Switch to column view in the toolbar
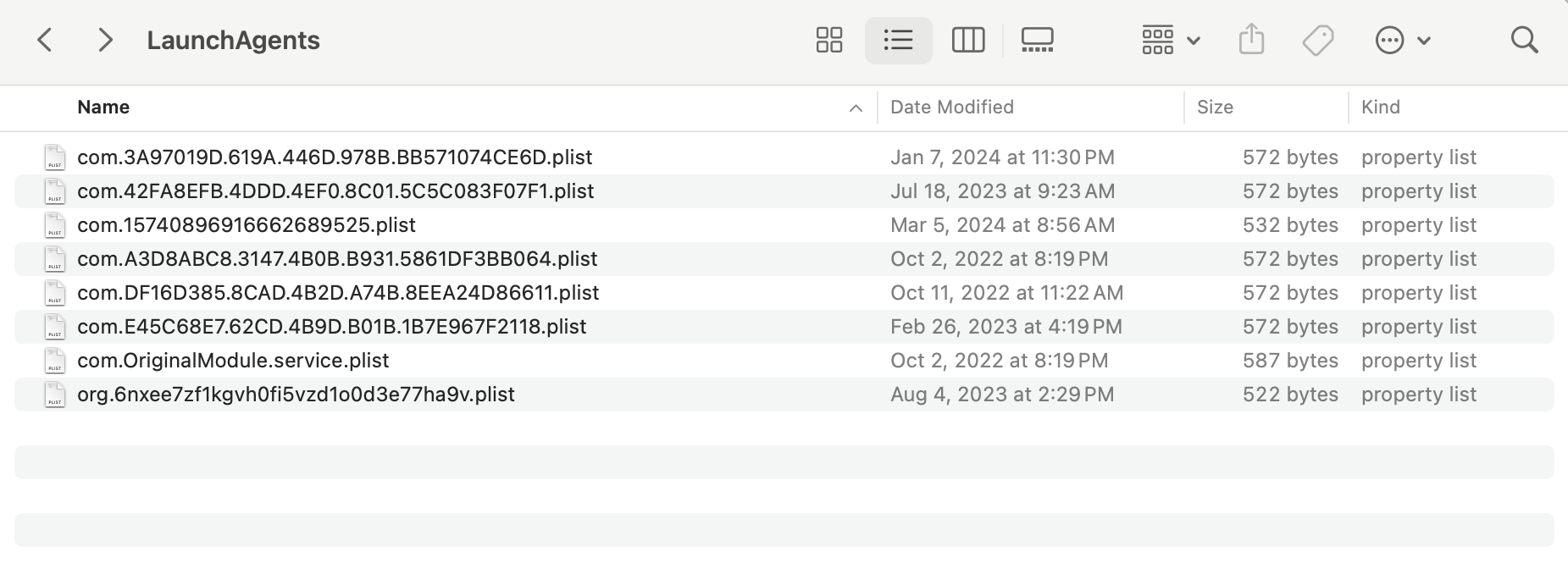Viewport: 1568px width, 574px height. coord(968,39)
